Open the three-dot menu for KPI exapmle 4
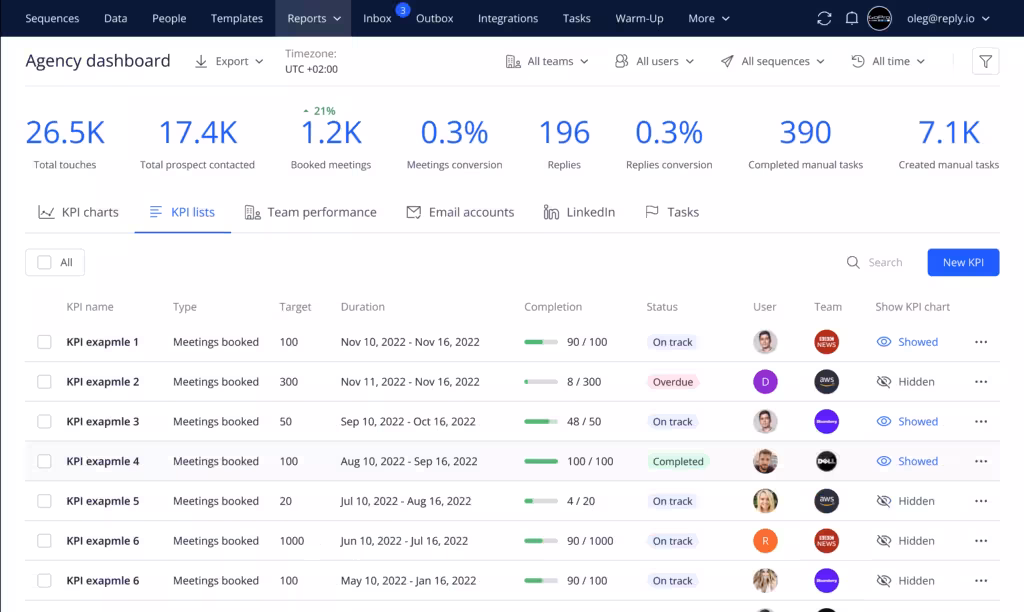 tap(980, 462)
